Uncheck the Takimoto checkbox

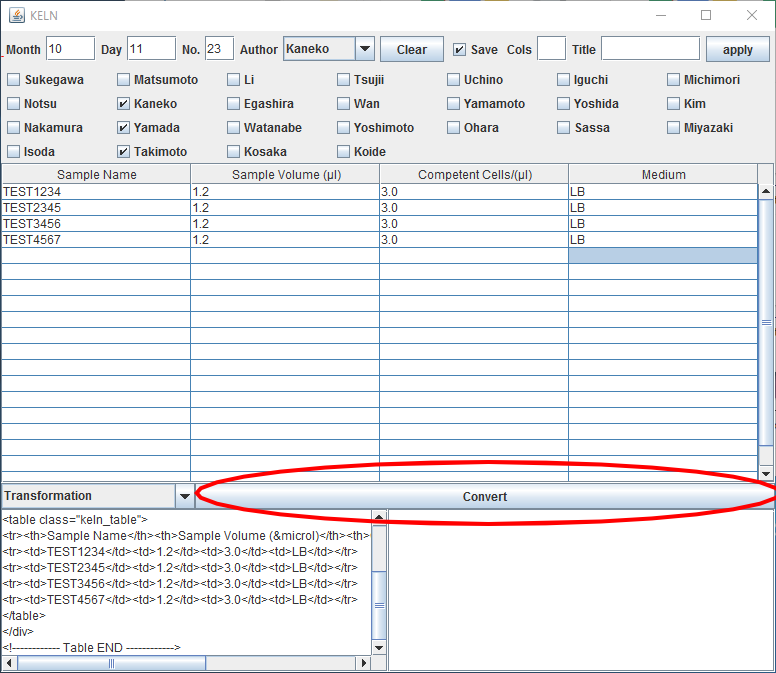click(x=123, y=151)
